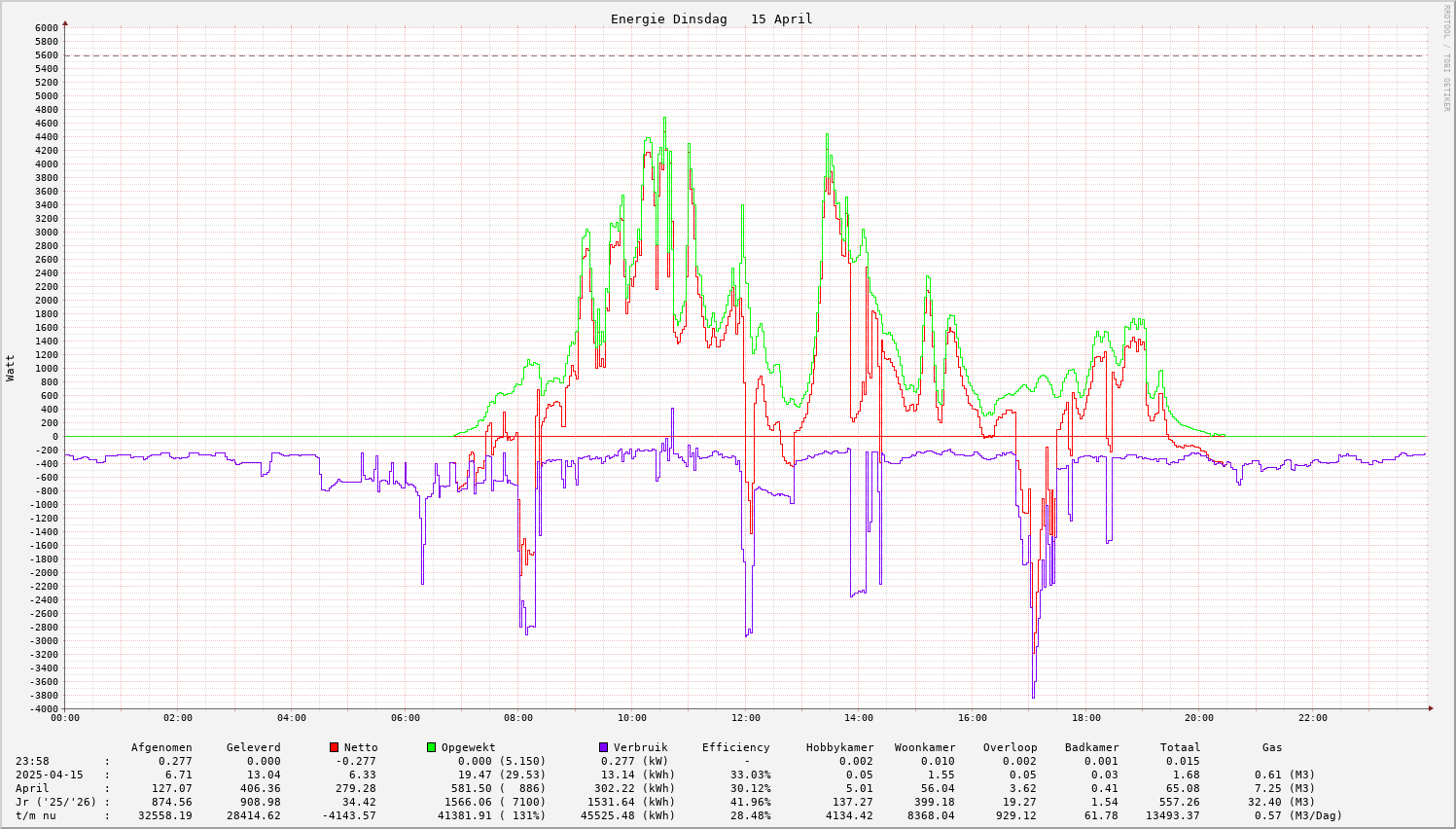Click the 'Watt' y-axis label
The width and height of the screenshot is (1456, 829).
coord(11,368)
